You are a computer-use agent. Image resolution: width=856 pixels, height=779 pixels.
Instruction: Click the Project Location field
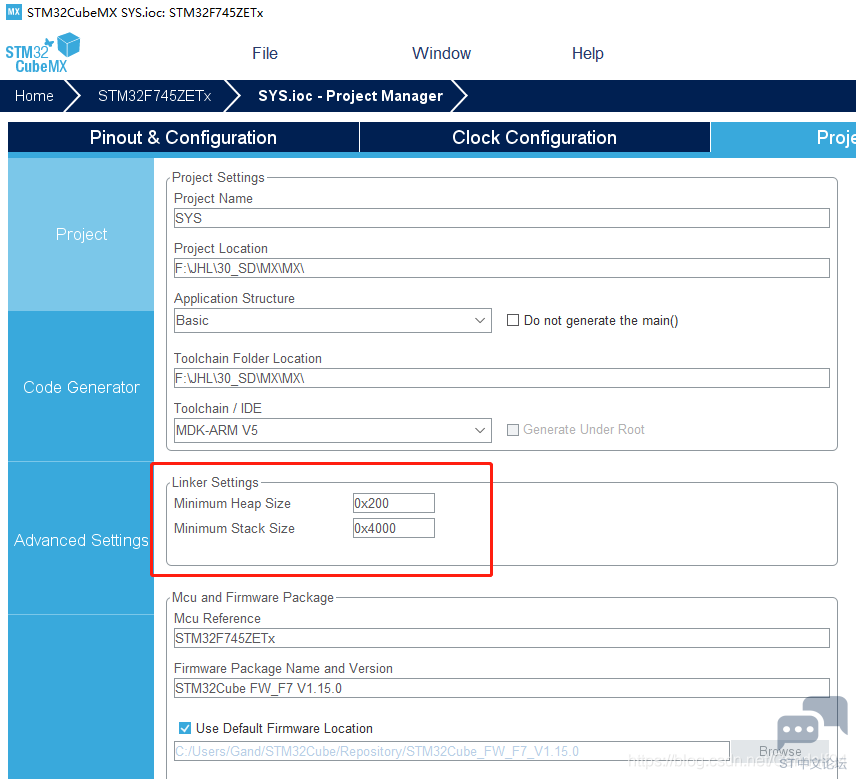tap(502, 268)
